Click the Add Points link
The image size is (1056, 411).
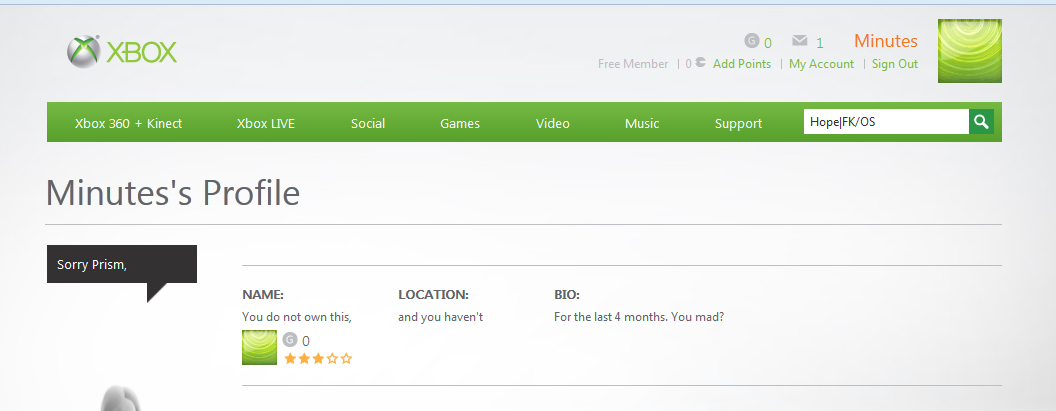coord(741,64)
